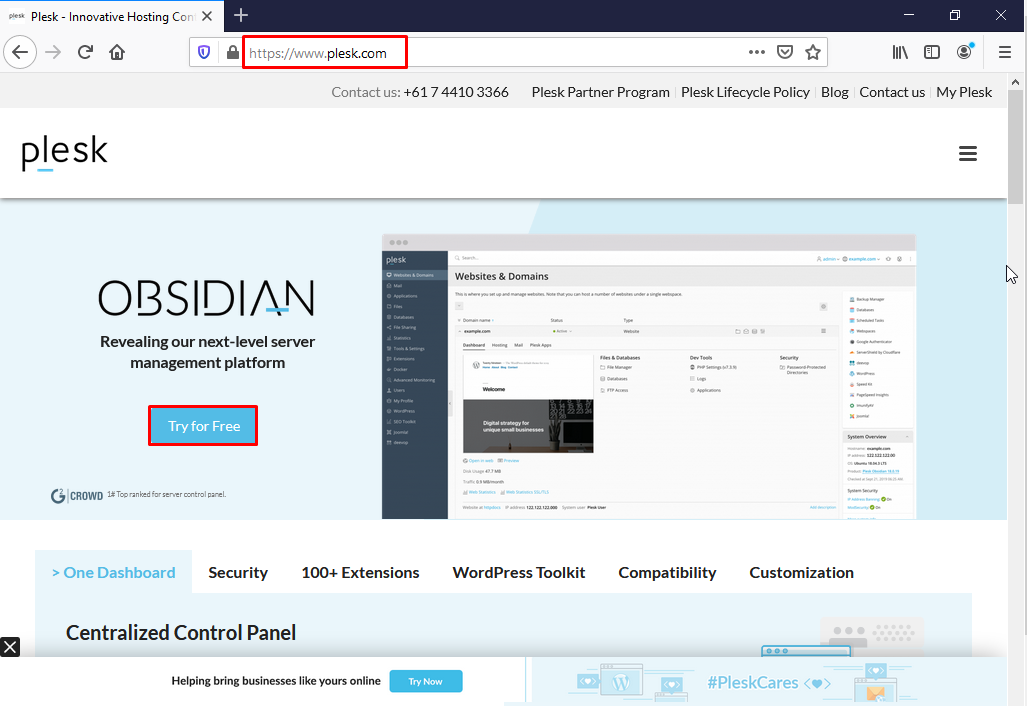Open the Blog link
This screenshot has height=706, width=1027.
[x=834, y=92]
